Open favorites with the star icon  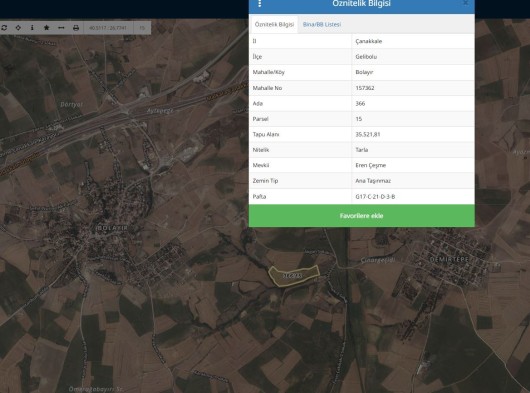pyautogui.click(x=47, y=28)
